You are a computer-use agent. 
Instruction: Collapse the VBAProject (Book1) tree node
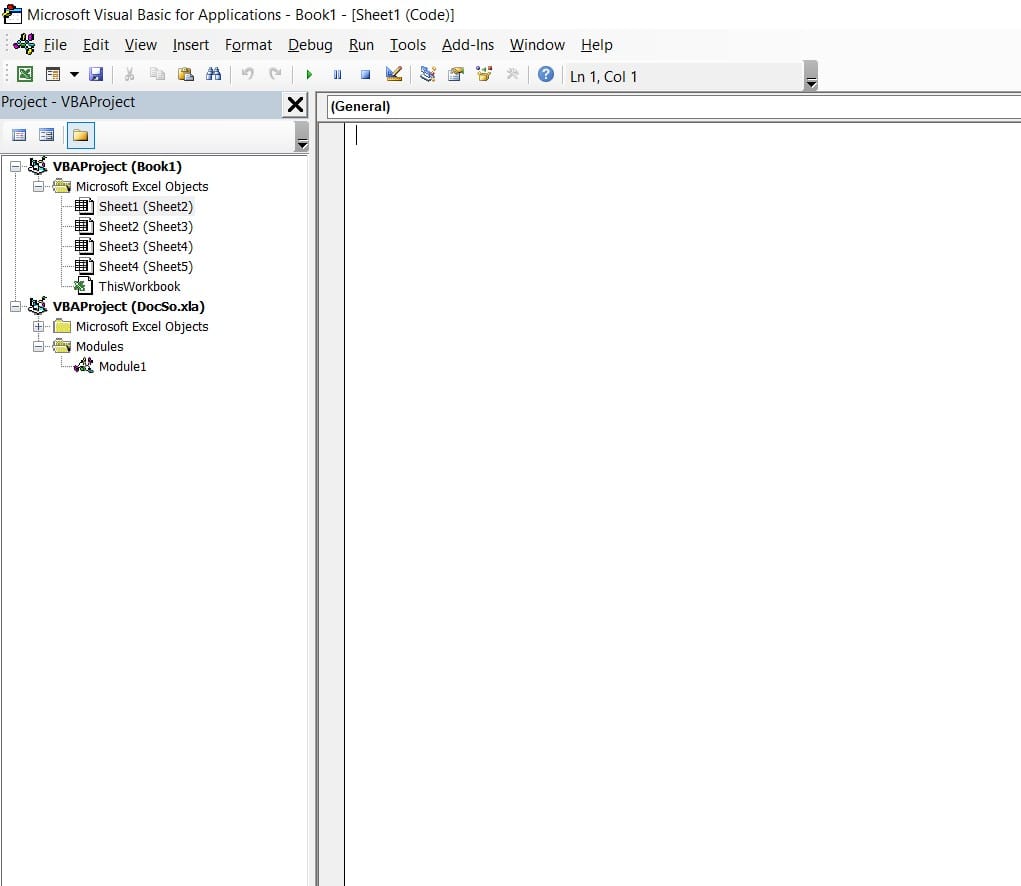click(13, 166)
